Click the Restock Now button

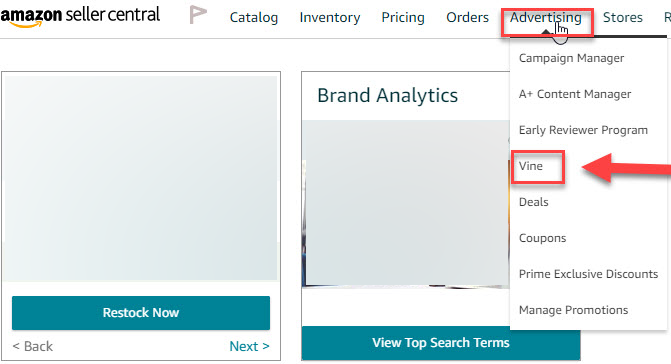(141, 313)
